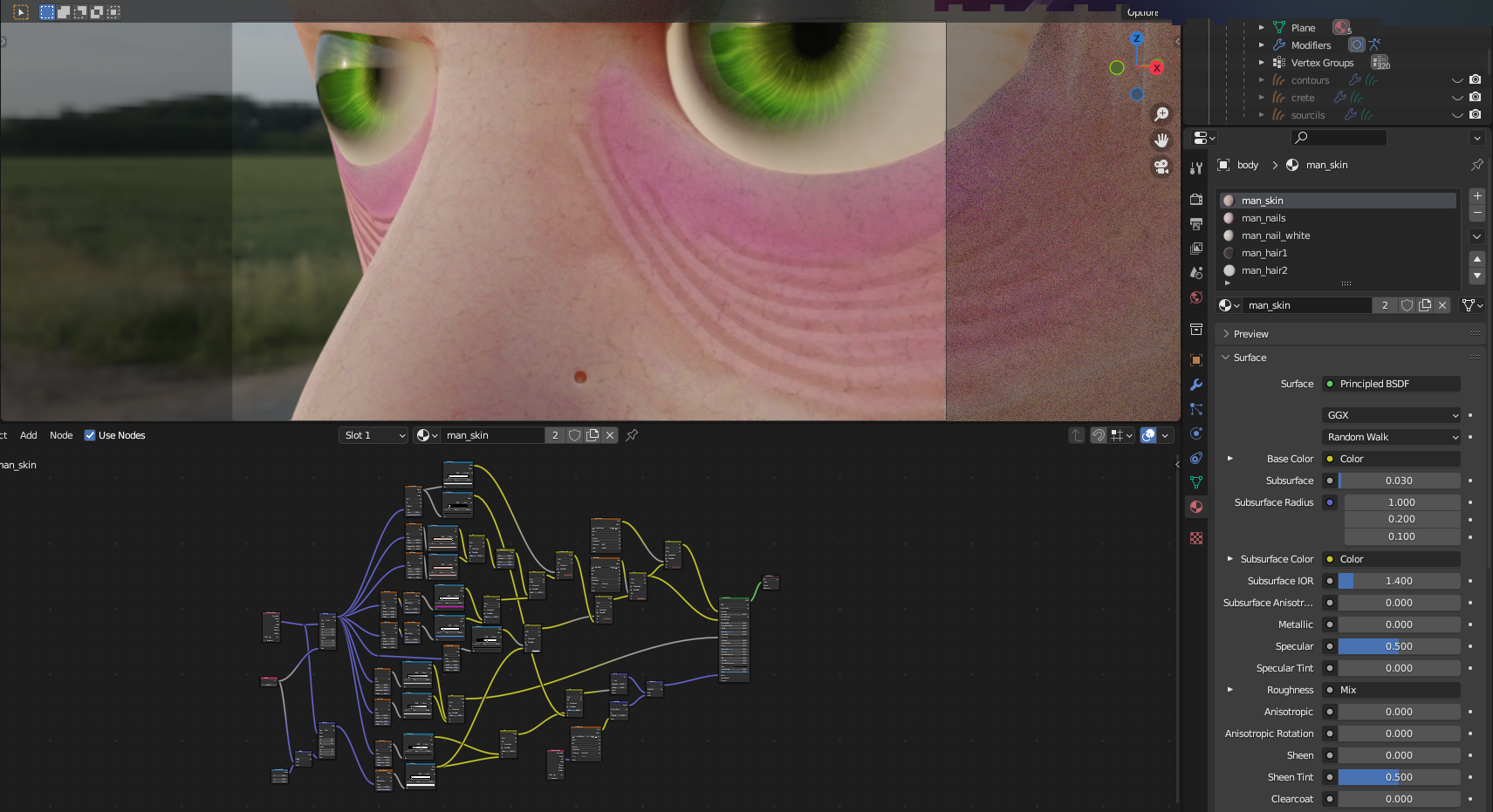Unlink material with X in node editor header

610,435
